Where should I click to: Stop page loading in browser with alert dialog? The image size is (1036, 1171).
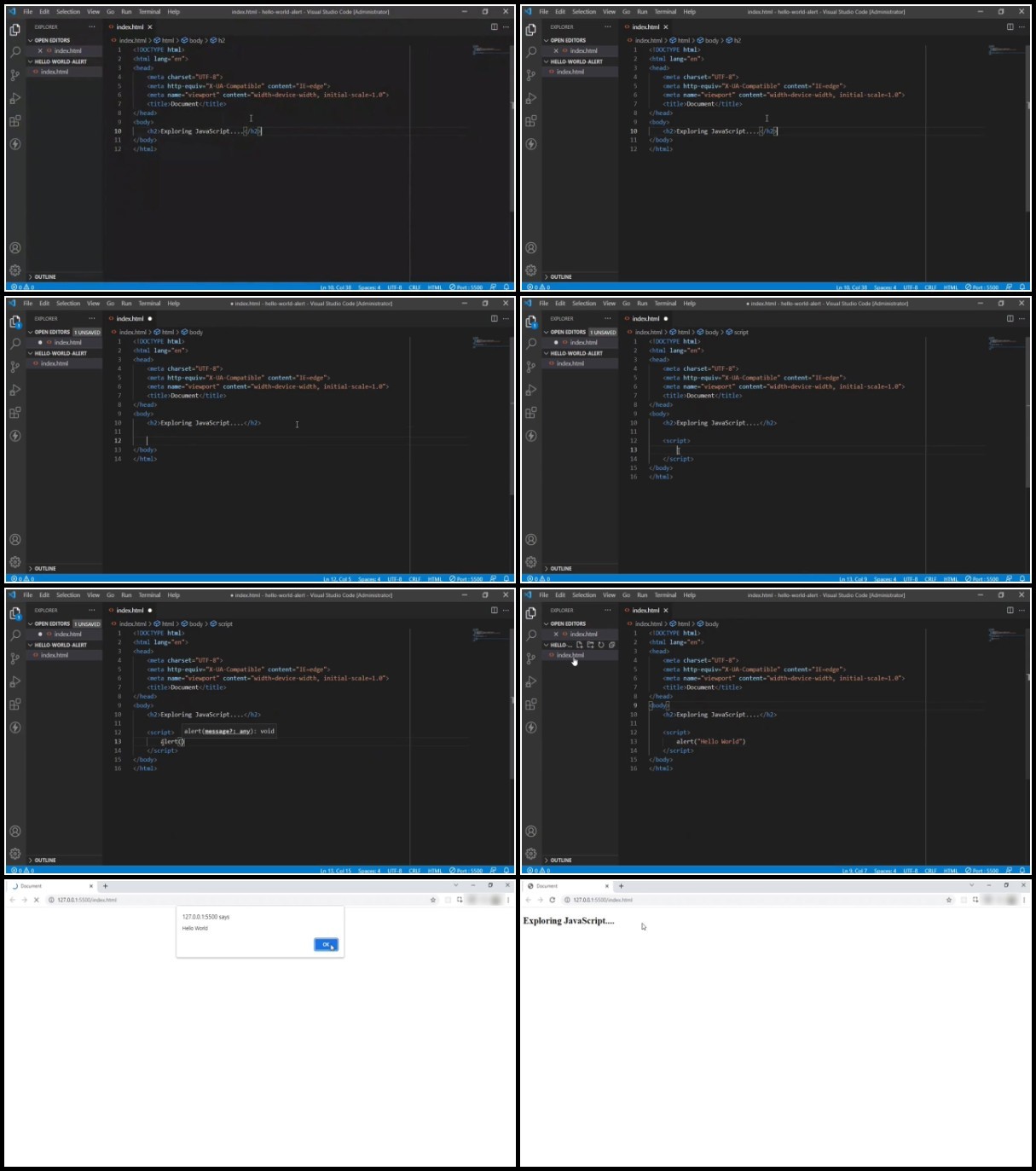pyautogui.click(x=36, y=900)
